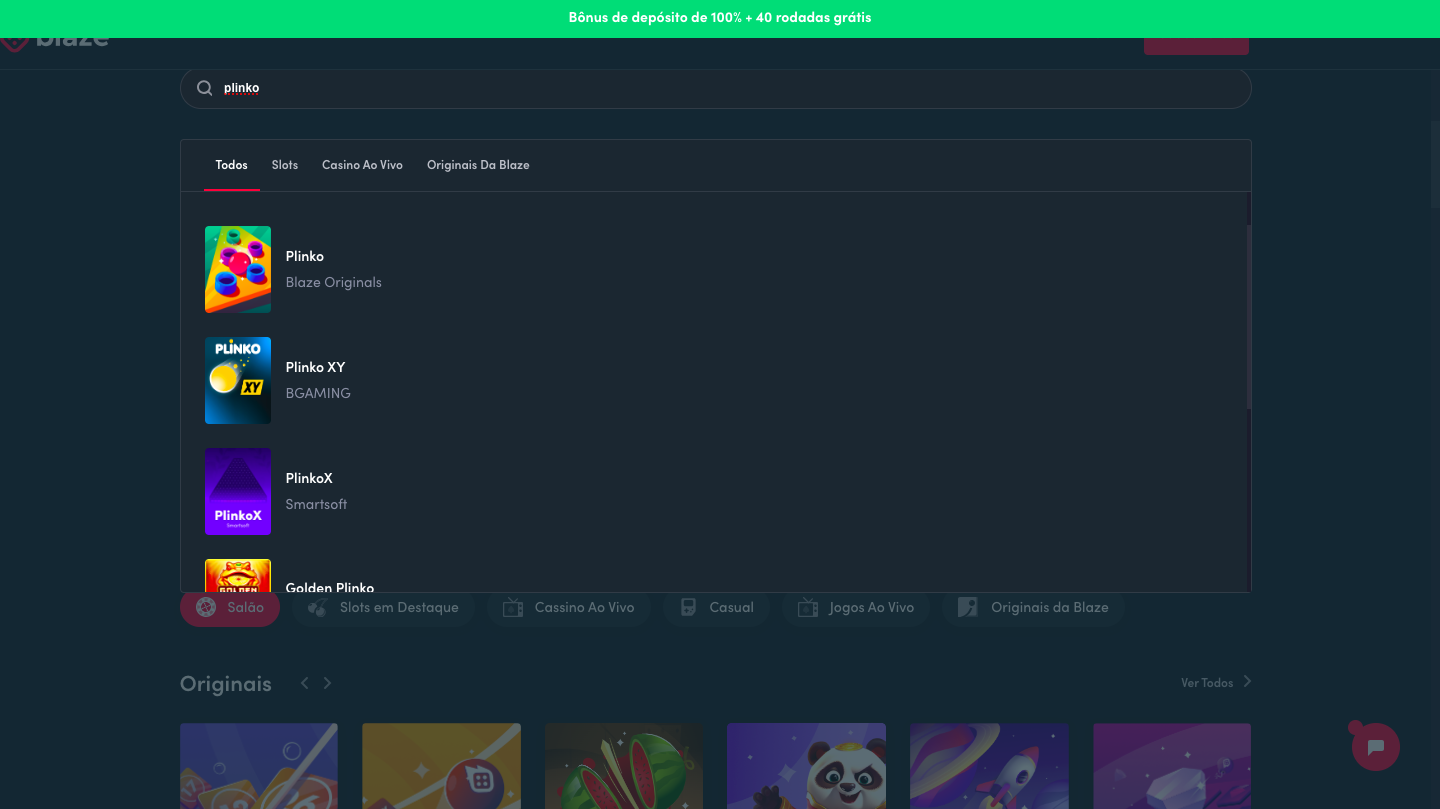
Task: Open Jogos Ao Vivo category
Action: [x=855, y=607]
